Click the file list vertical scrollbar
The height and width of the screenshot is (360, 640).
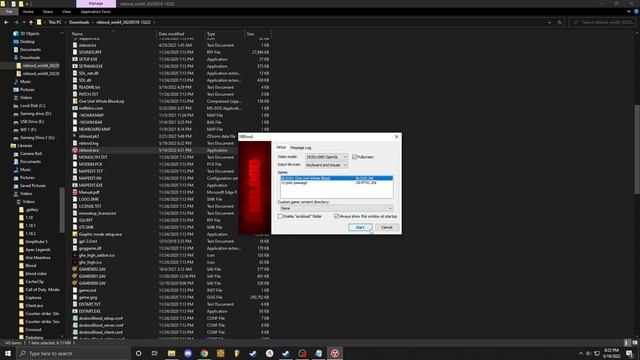pos(637,150)
